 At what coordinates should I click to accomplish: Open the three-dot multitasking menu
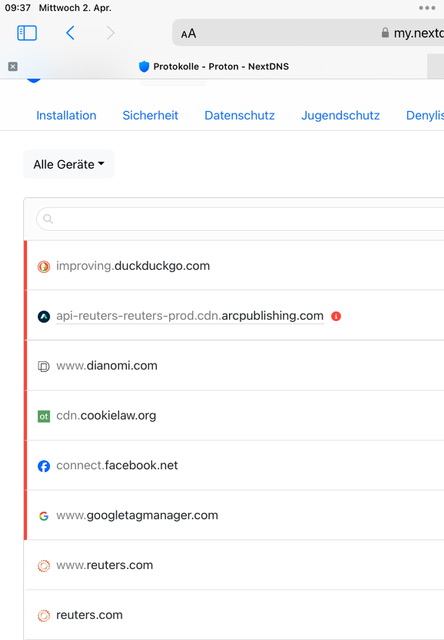[427, 8]
